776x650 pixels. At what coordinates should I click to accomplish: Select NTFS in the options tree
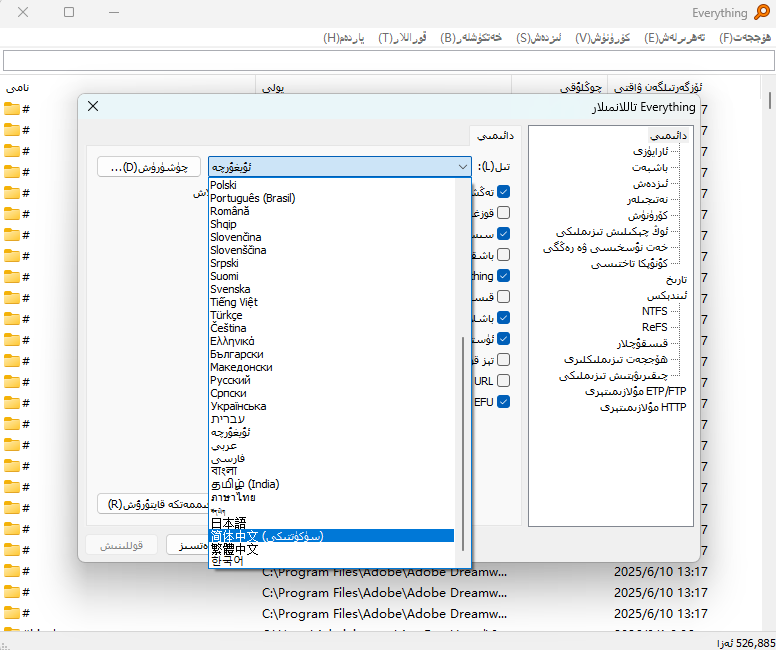coord(654,311)
